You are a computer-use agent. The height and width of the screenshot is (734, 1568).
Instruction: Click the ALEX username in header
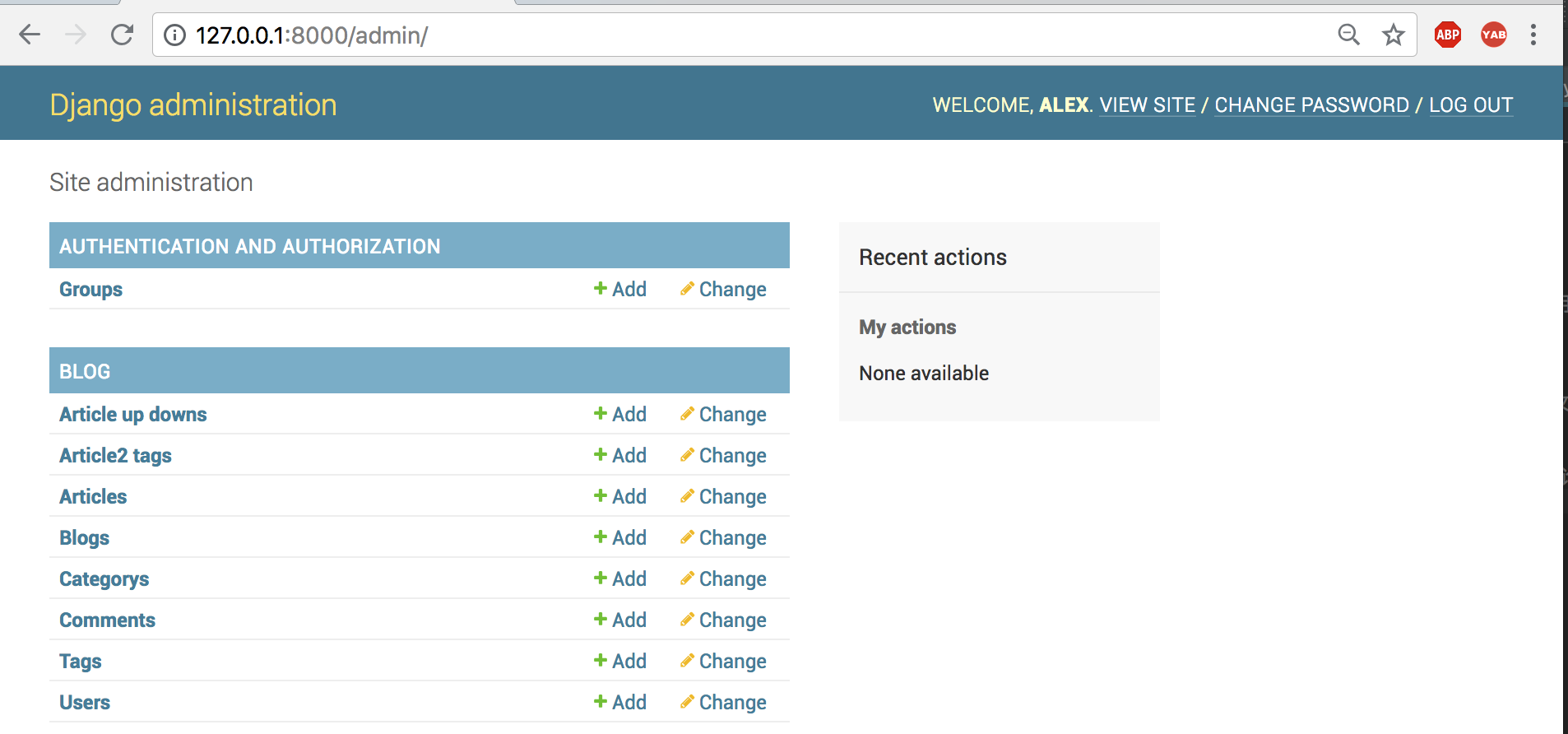[1064, 105]
